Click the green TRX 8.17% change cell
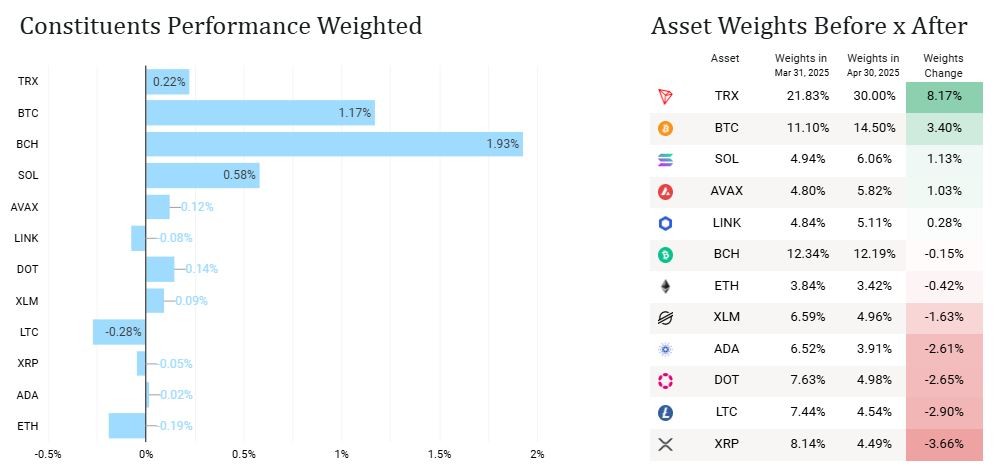The image size is (997, 469). click(943, 97)
